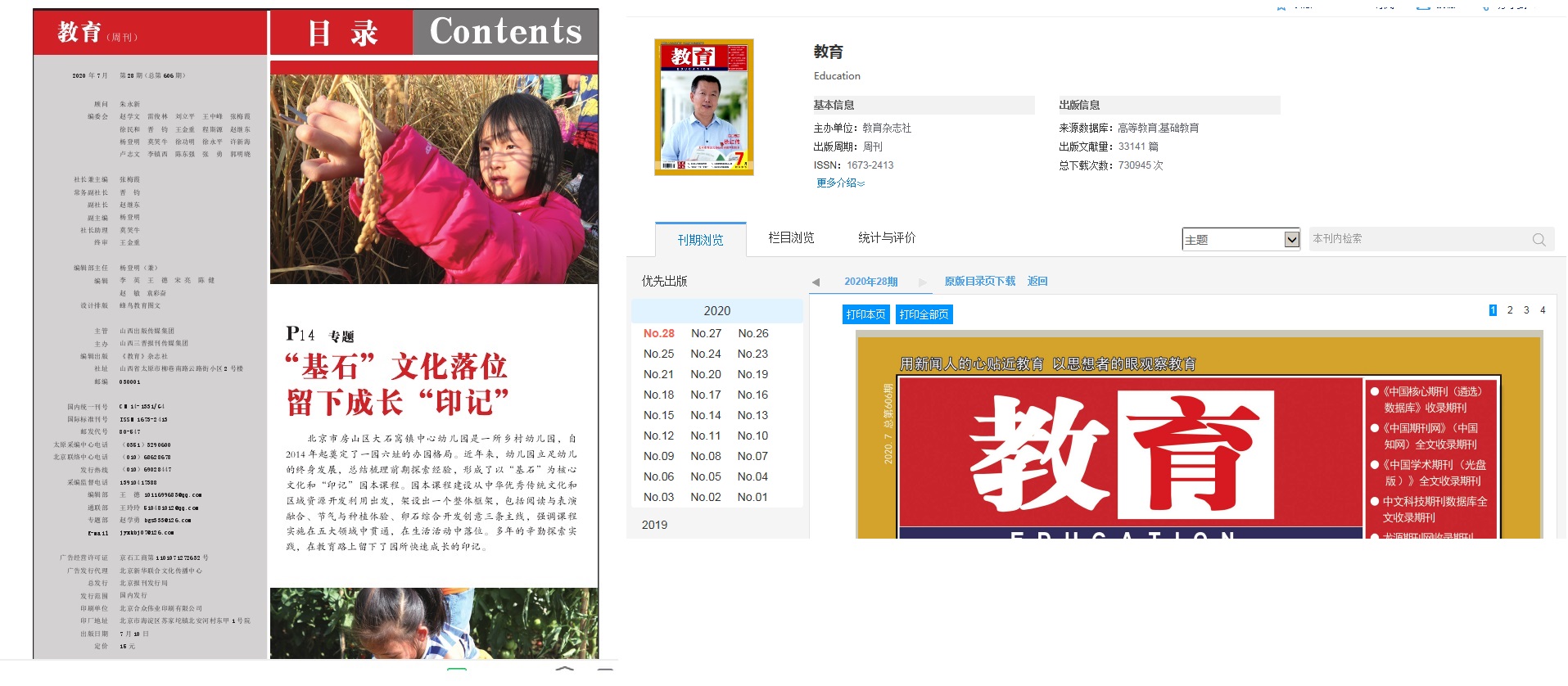Click the 返回 link

[1037, 282]
